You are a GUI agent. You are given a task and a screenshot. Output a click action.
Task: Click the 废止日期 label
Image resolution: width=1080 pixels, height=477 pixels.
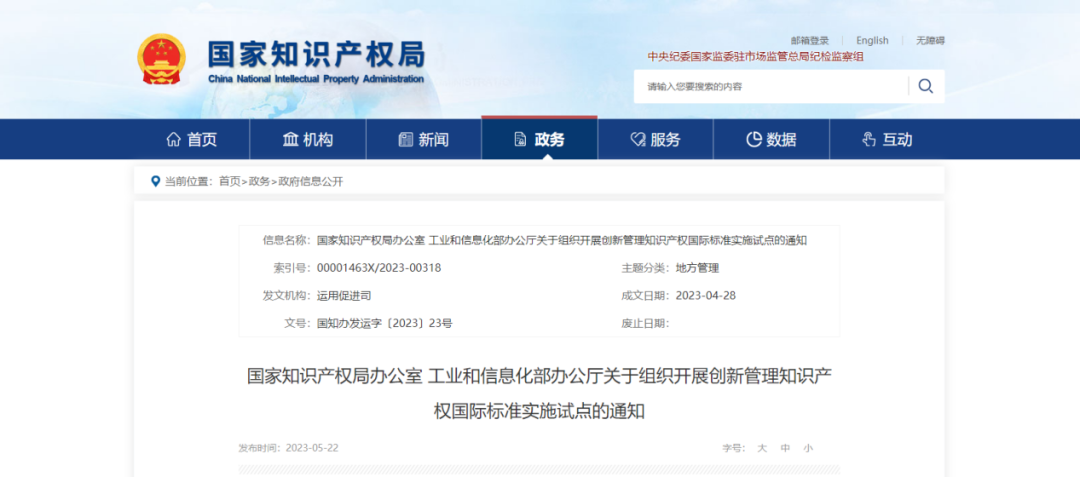[645, 323]
